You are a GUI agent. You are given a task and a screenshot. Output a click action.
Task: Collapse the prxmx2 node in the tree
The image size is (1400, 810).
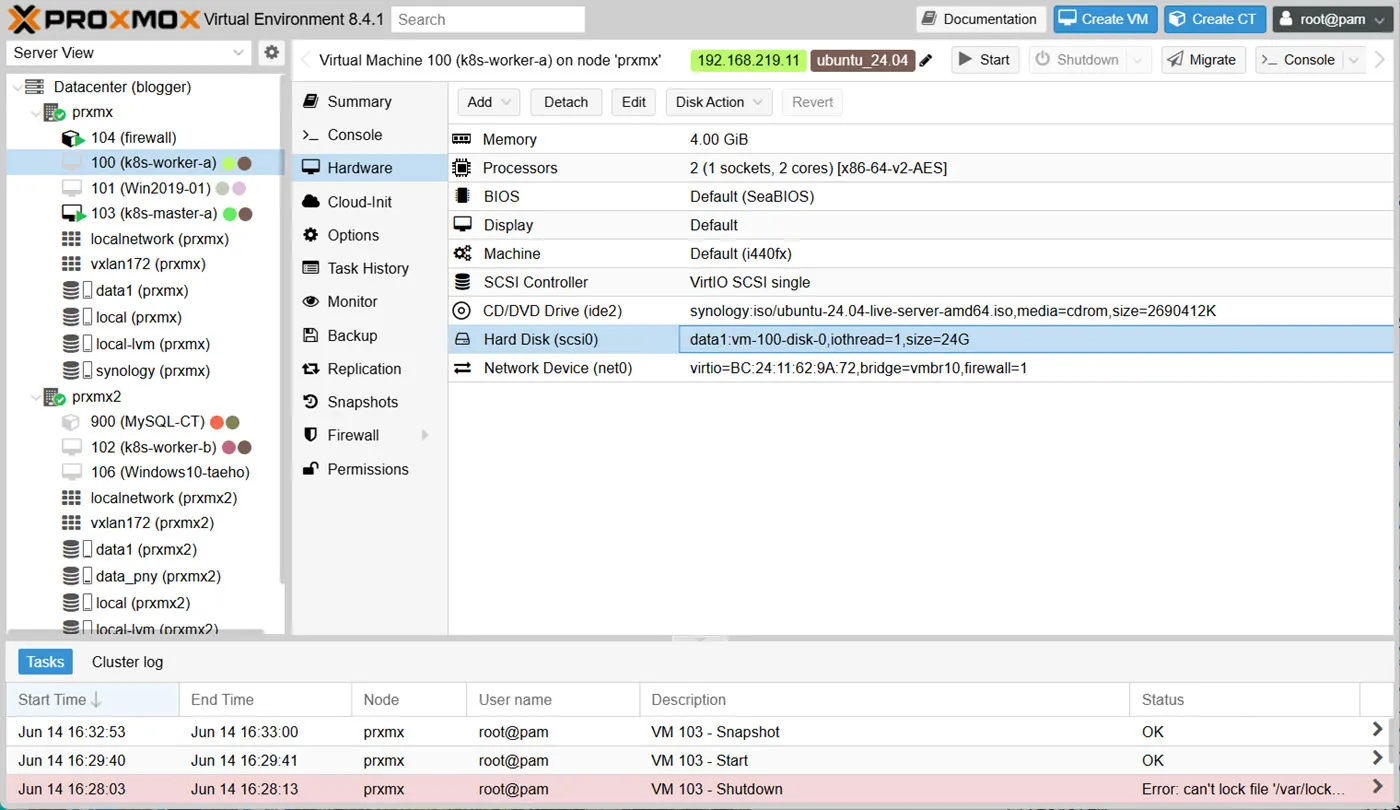pyautogui.click(x=36, y=396)
